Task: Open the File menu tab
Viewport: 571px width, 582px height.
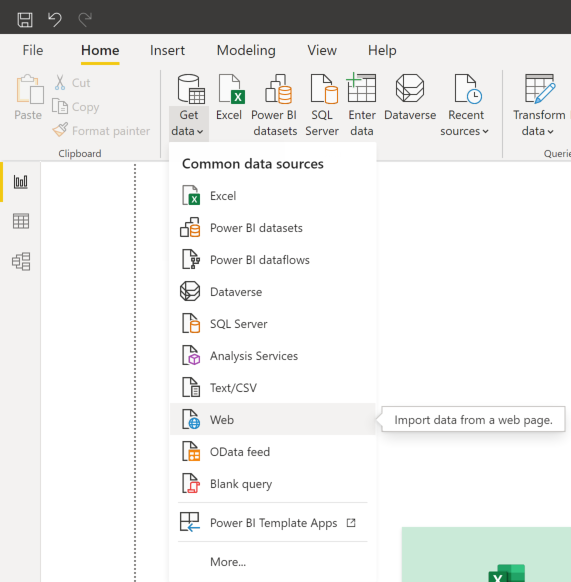Action: (x=33, y=50)
